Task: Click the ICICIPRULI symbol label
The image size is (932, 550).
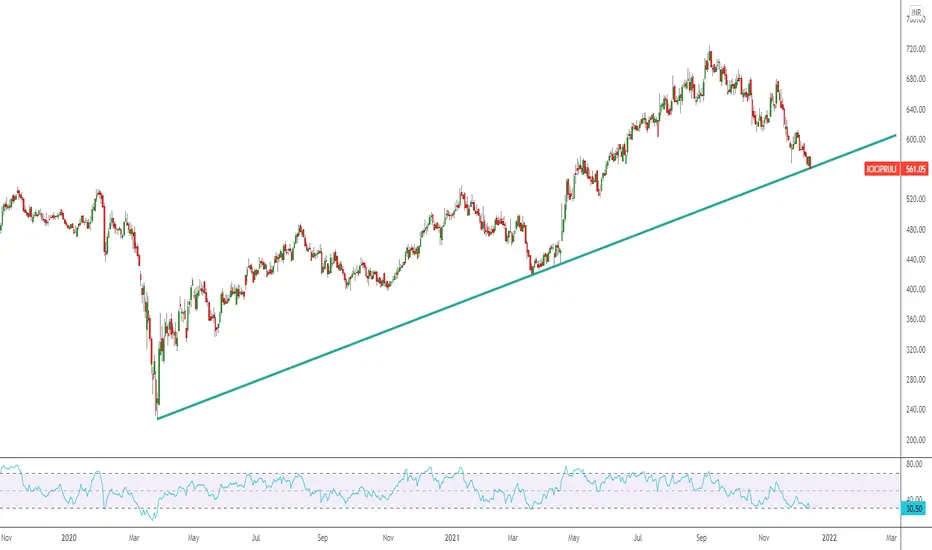Action: (882, 169)
